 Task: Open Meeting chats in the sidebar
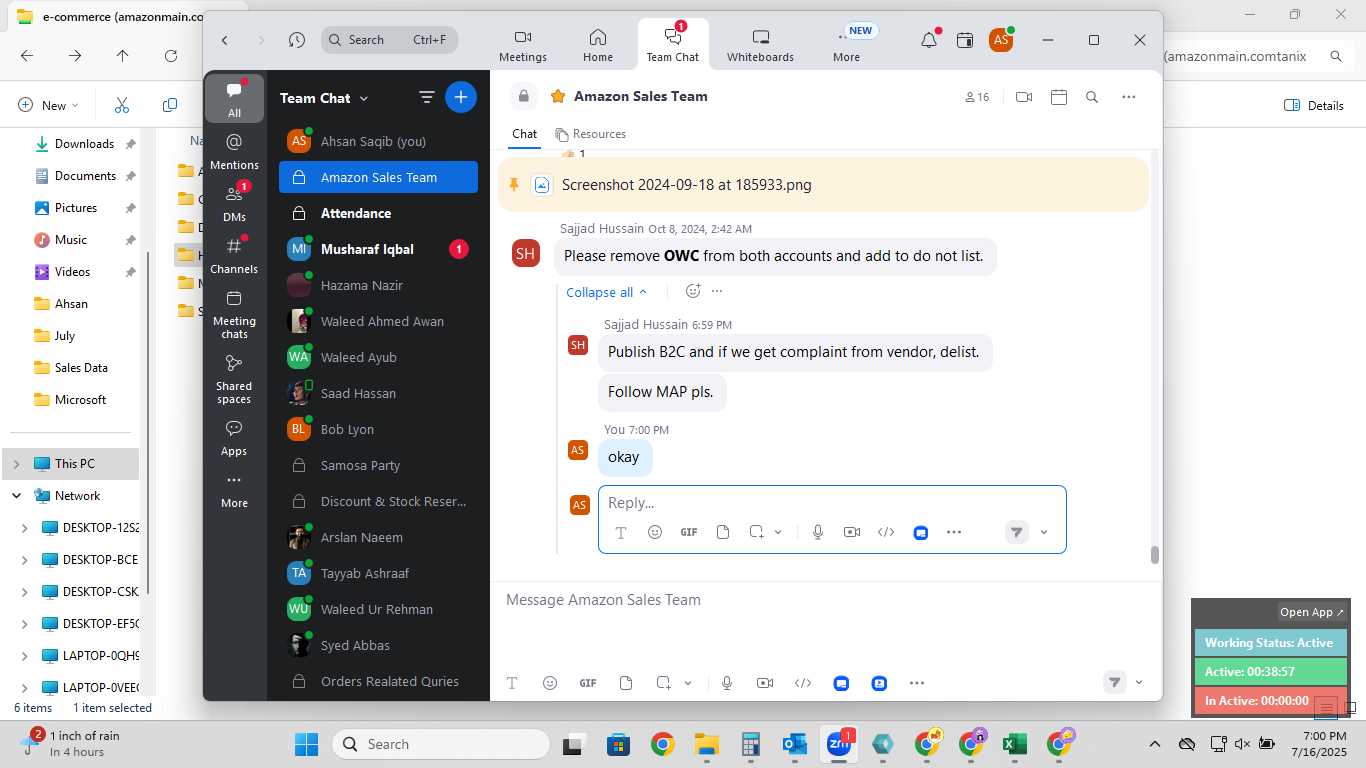pyautogui.click(x=234, y=313)
